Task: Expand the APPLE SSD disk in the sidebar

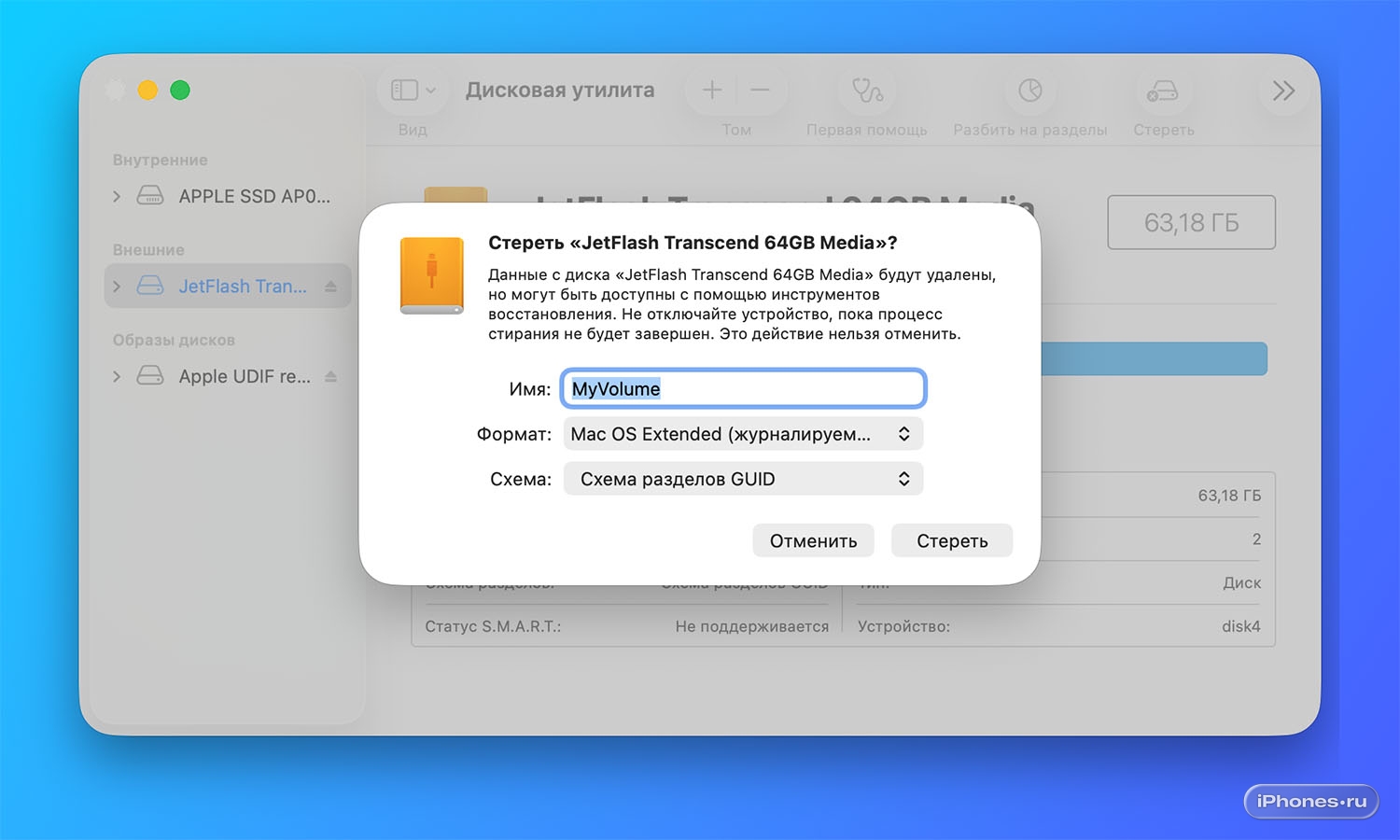Action: [117, 196]
